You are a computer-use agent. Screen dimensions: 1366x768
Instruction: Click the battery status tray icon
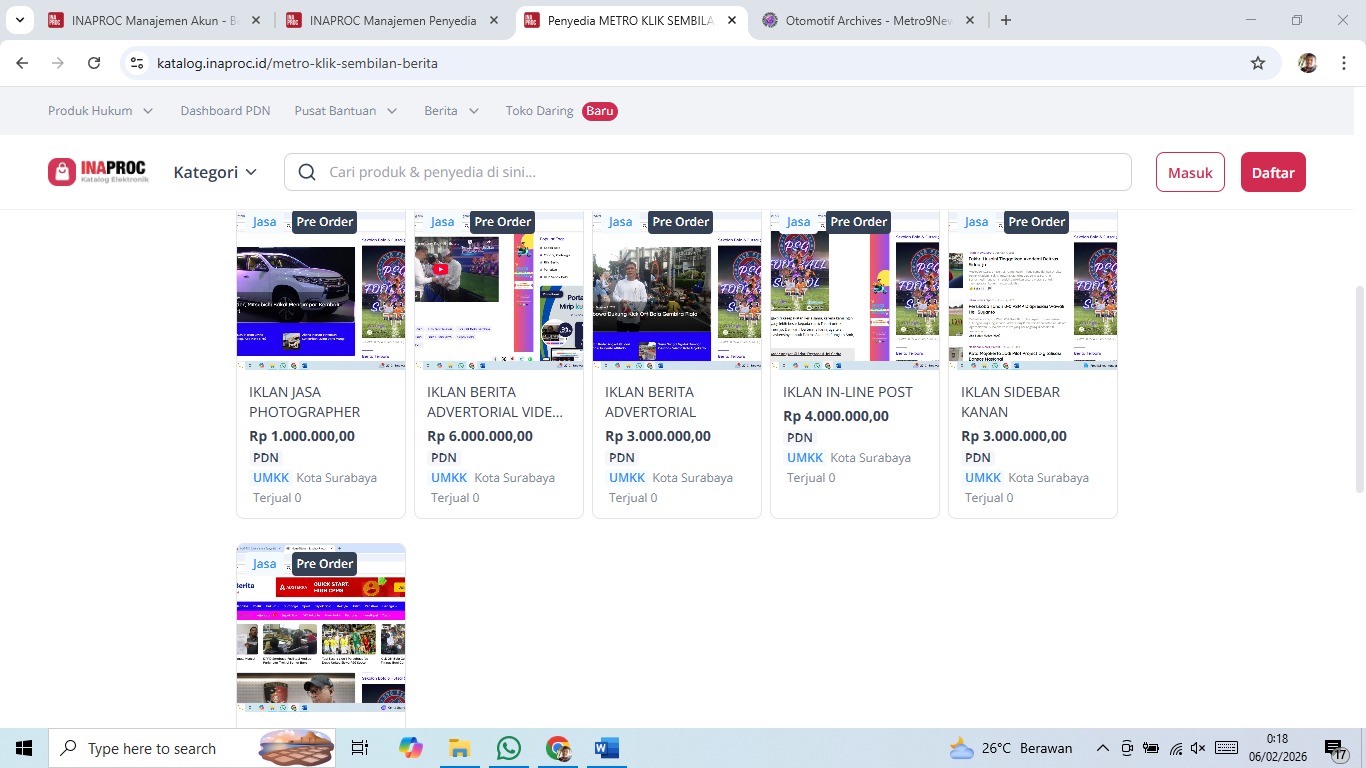pos(1151,748)
